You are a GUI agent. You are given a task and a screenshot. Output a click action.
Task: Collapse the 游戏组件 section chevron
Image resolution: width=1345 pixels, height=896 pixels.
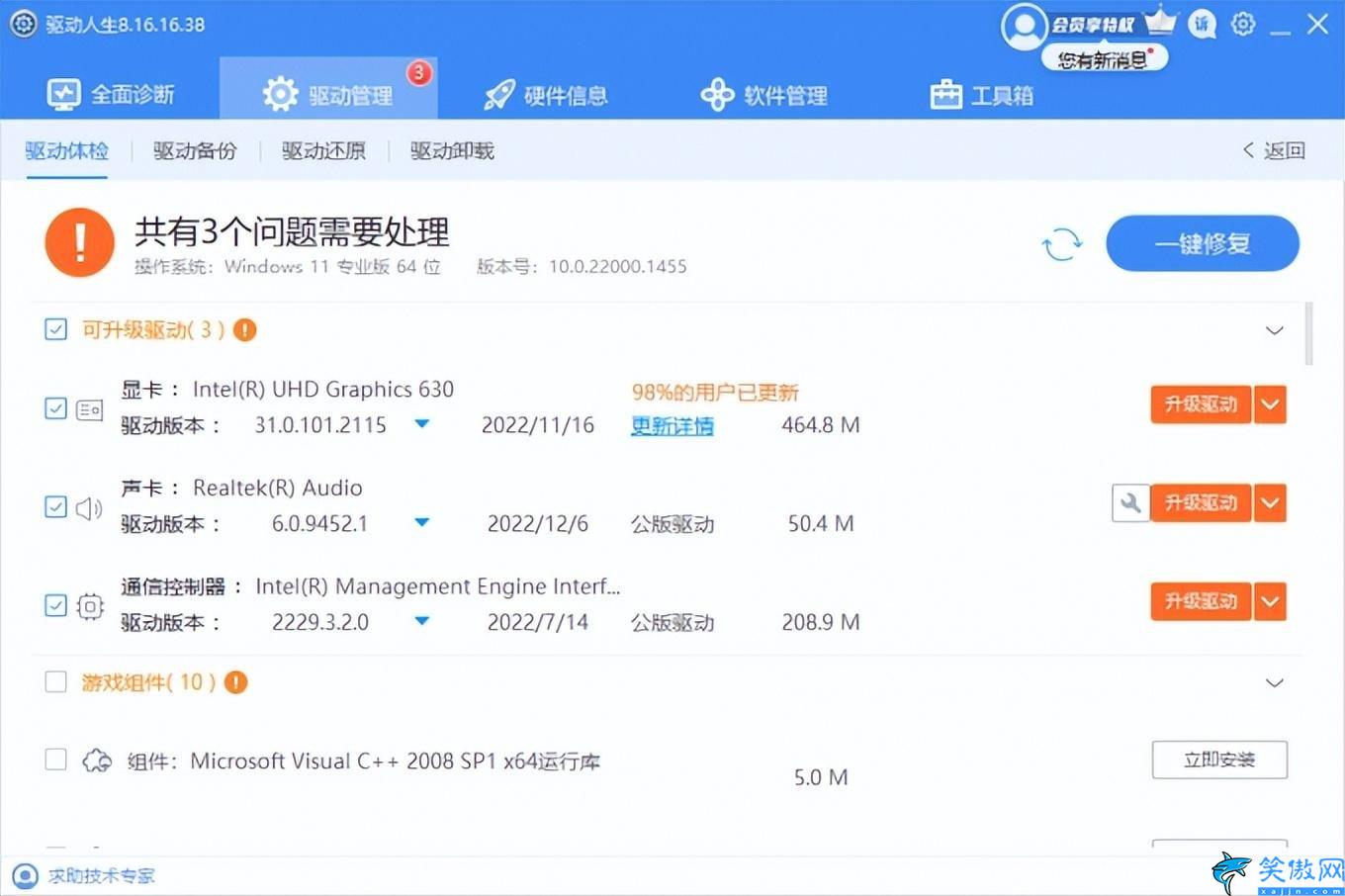pyautogui.click(x=1275, y=683)
